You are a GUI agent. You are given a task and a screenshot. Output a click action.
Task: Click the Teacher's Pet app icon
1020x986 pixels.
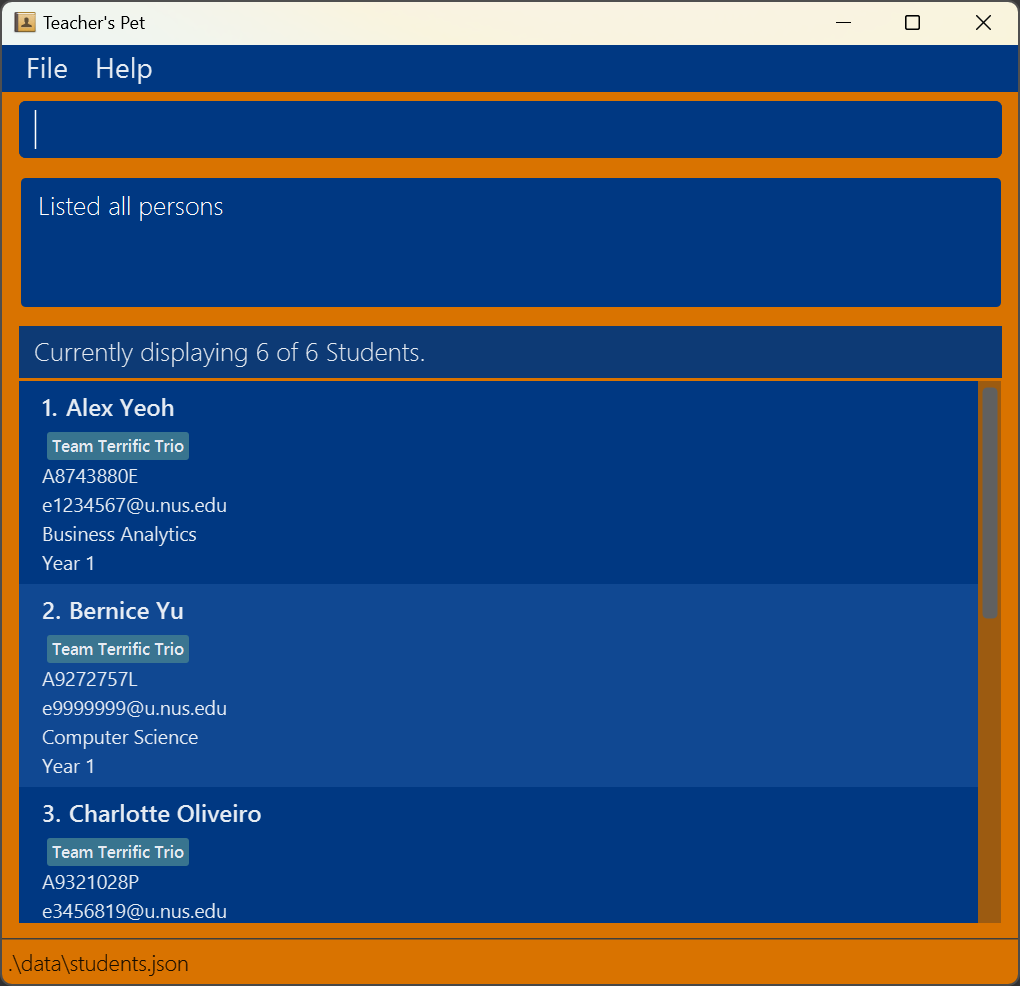[25, 23]
